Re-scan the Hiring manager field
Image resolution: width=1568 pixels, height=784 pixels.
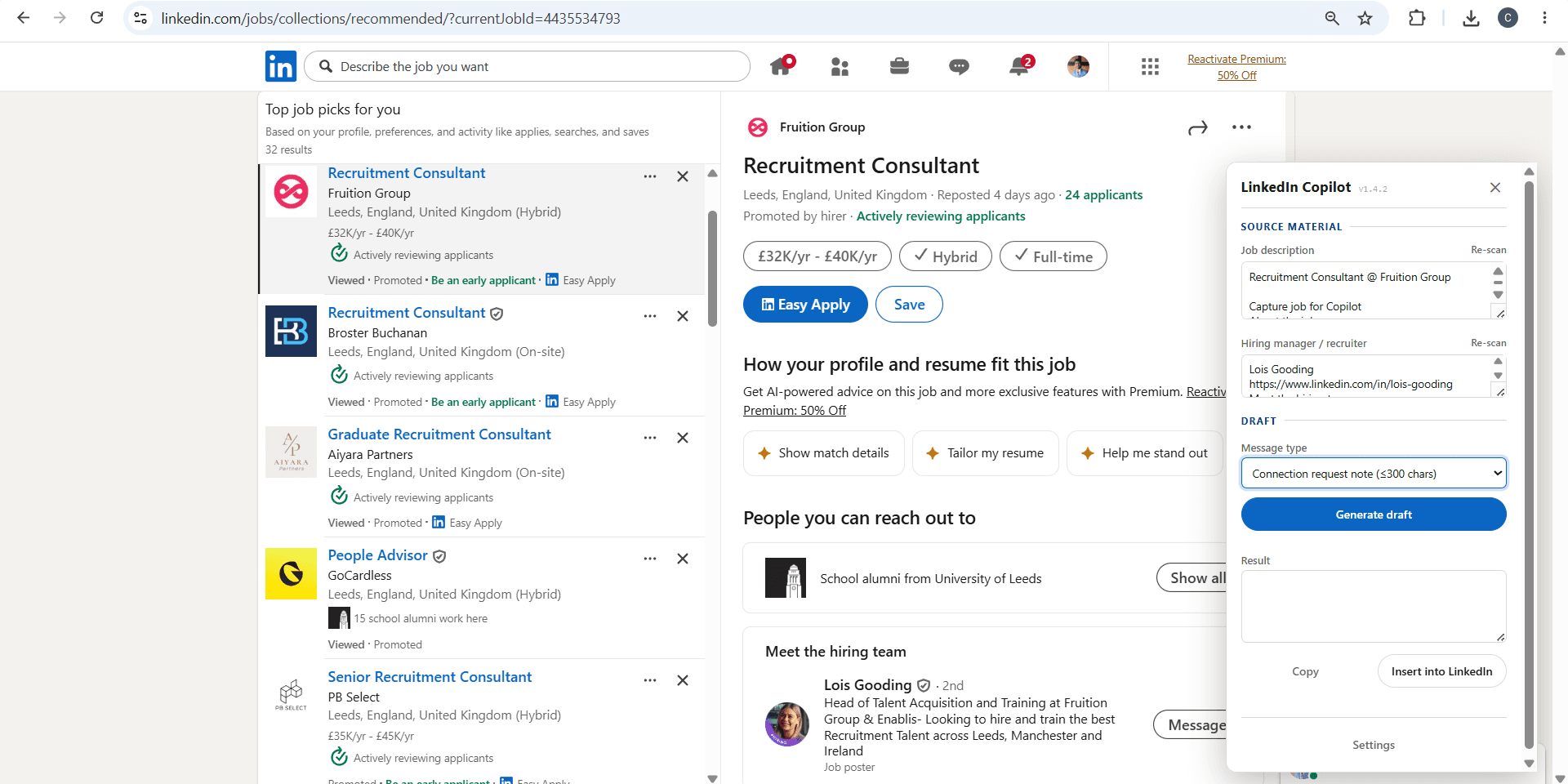point(1488,343)
